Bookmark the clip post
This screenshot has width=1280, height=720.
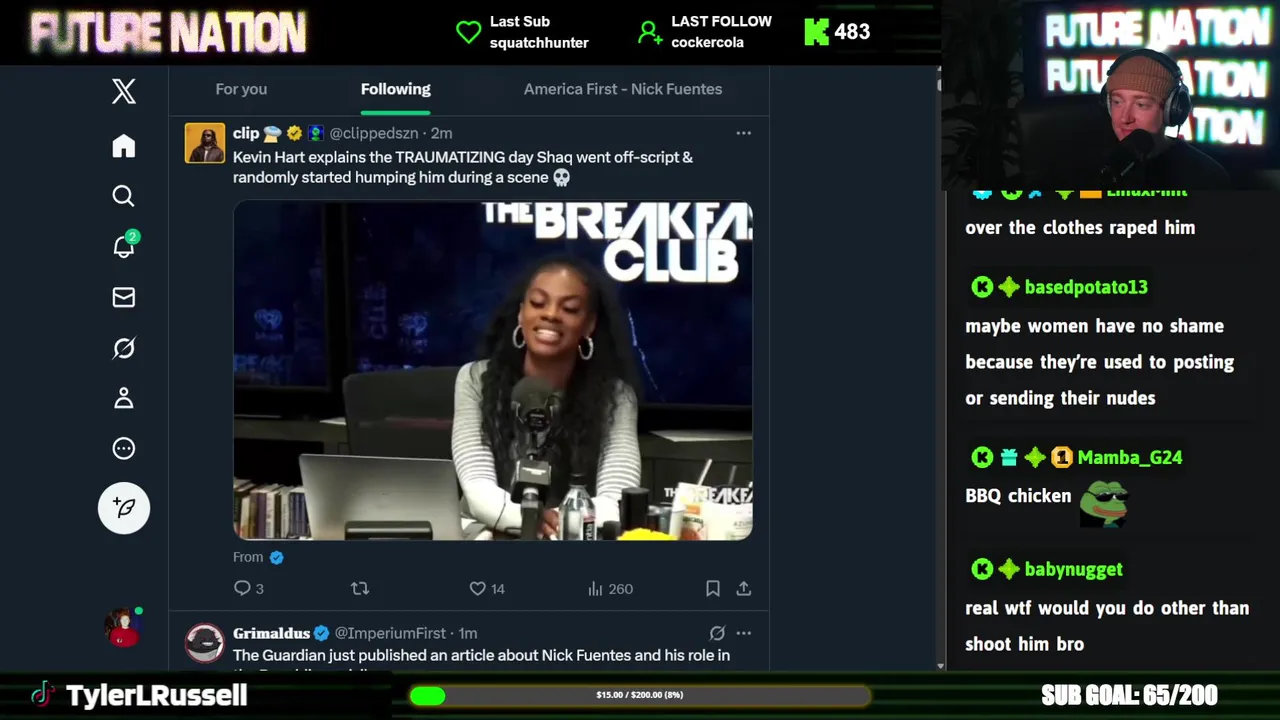[x=713, y=589]
